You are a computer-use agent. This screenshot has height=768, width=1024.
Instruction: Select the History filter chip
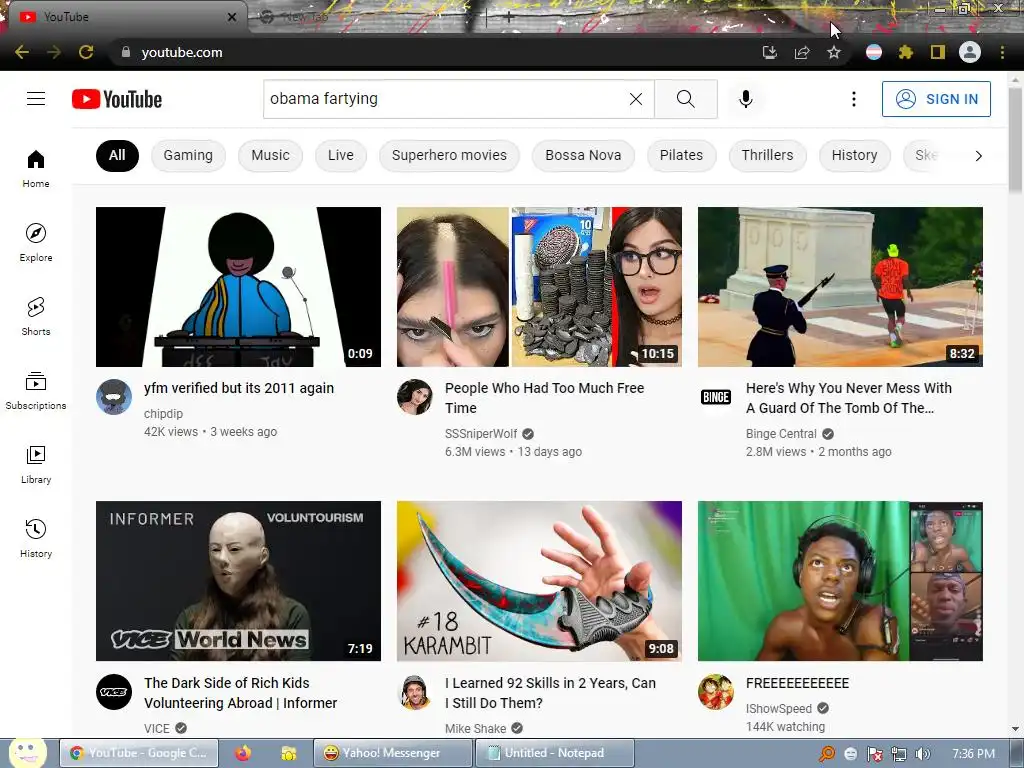[x=854, y=155]
